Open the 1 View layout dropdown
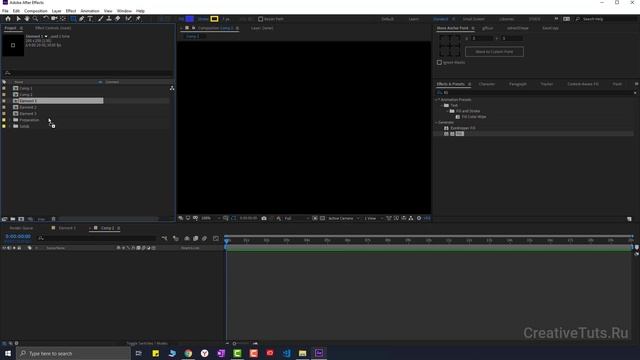This screenshot has height=360, width=640. [373, 218]
